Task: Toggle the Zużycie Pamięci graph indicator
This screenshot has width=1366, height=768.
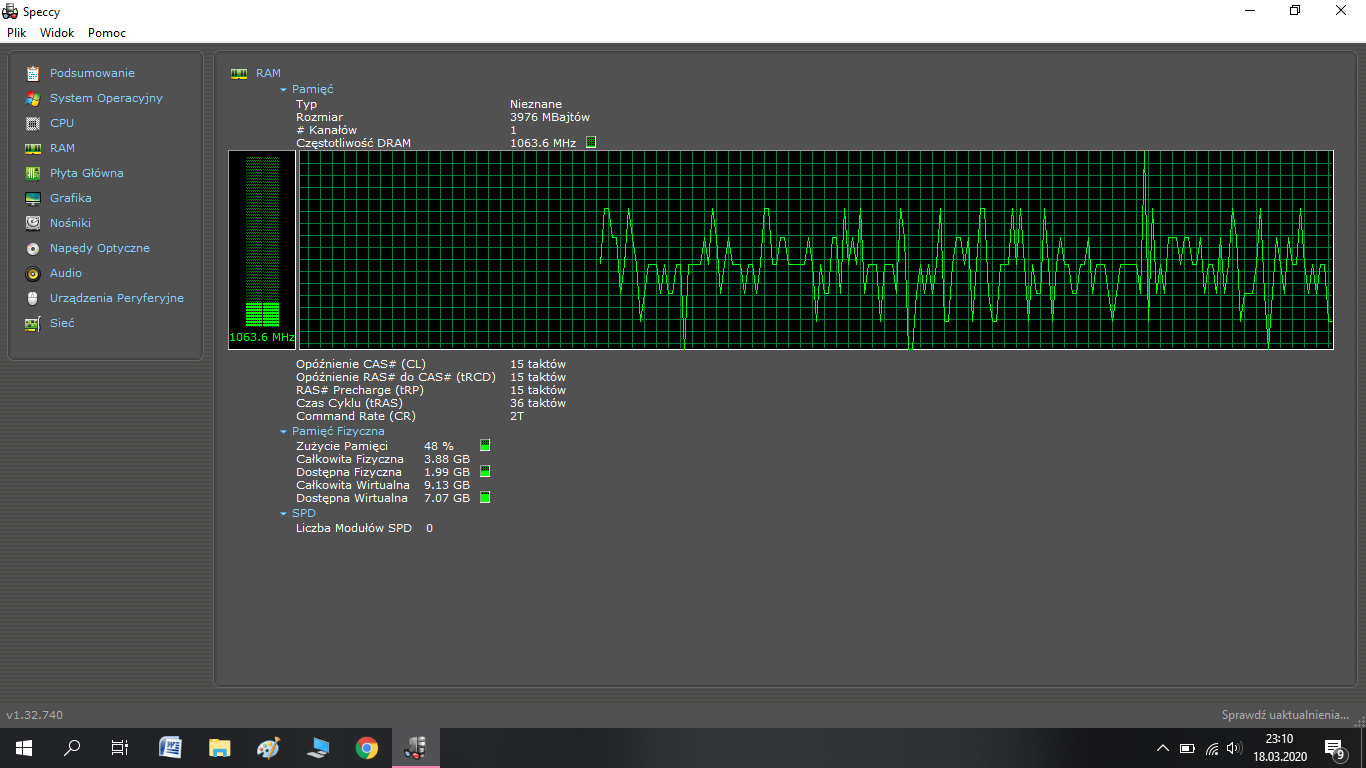Action: pos(485,446)
